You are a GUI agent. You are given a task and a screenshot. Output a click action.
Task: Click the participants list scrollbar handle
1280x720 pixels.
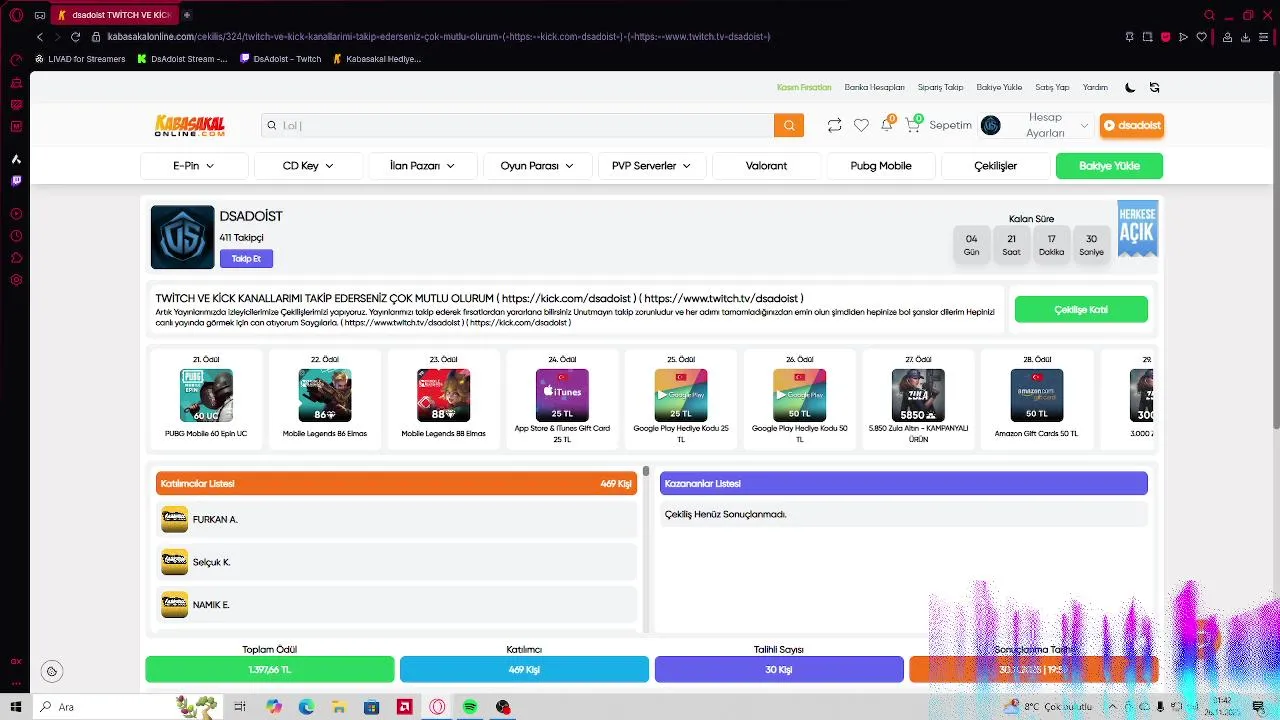[x=646, y=471]
